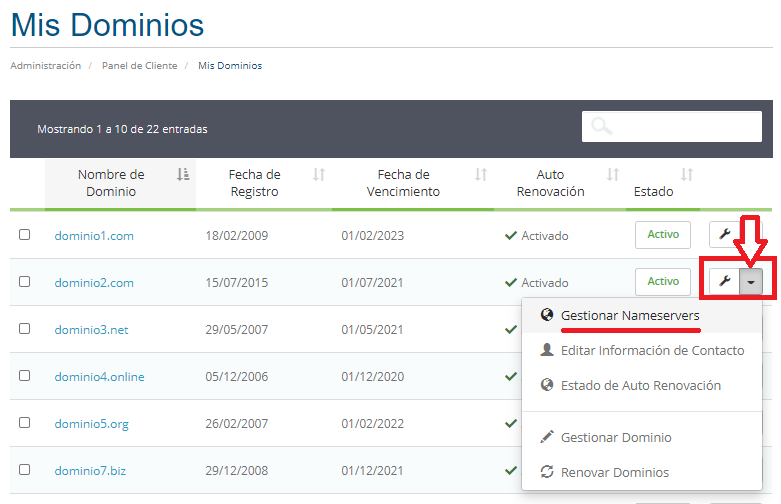Click registration date 18/02/2009
The image size is (781, 504).
pos(237,236)
